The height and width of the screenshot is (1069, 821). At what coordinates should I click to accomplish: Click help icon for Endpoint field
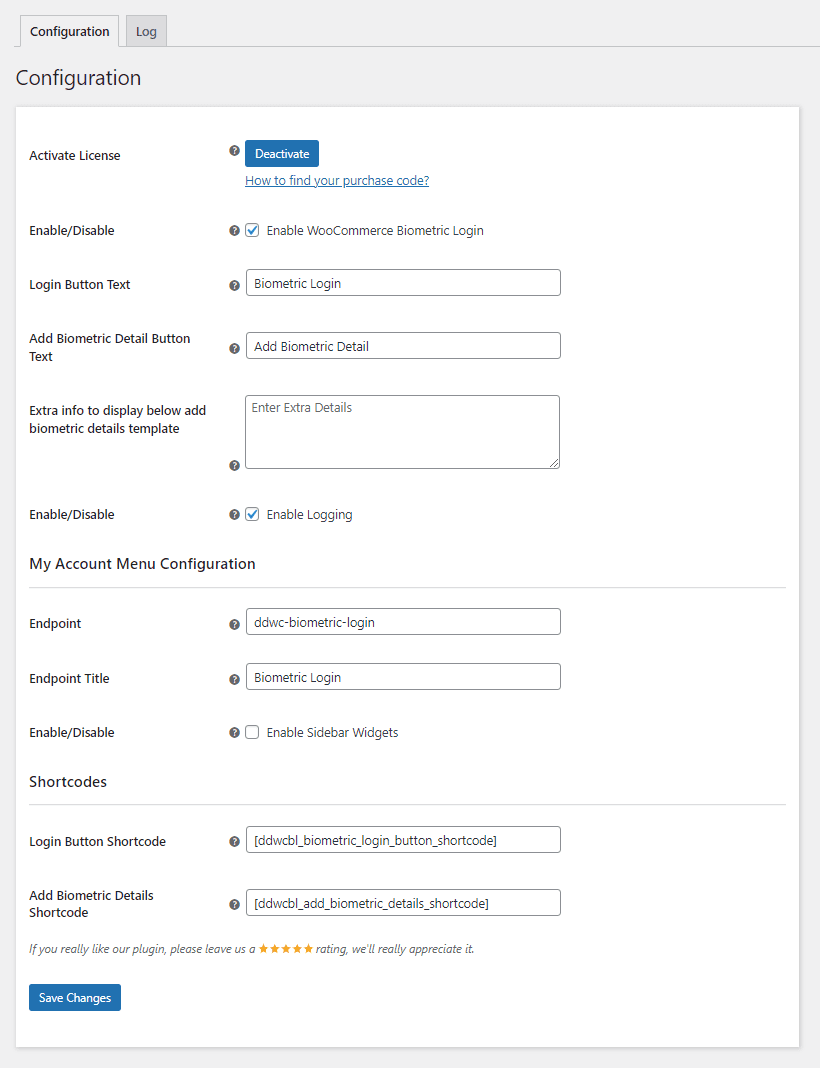click(x=234, y=624)
